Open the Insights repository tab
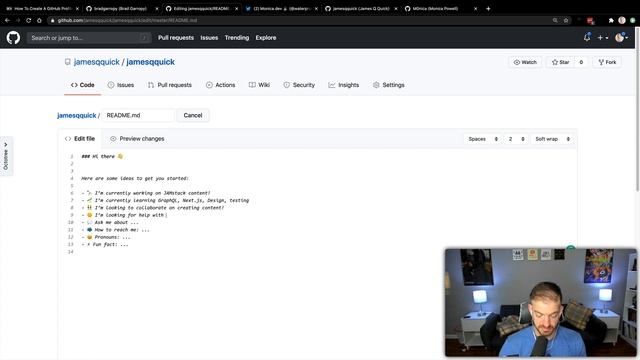The height and width of the screenshot is (360, 640). tap(344, 85)
